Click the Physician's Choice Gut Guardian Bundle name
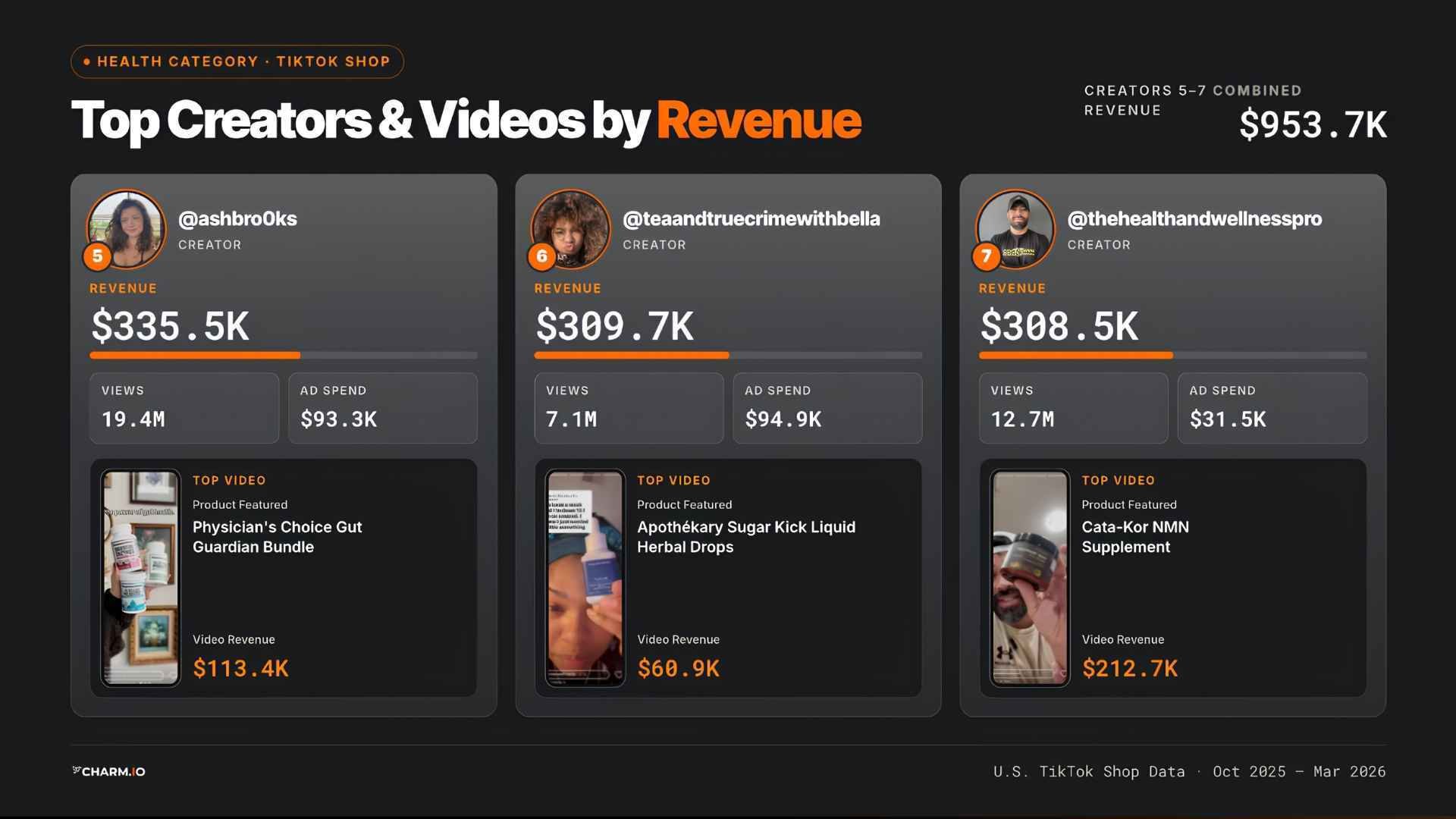1456x819 pixels. click(277, 537)
